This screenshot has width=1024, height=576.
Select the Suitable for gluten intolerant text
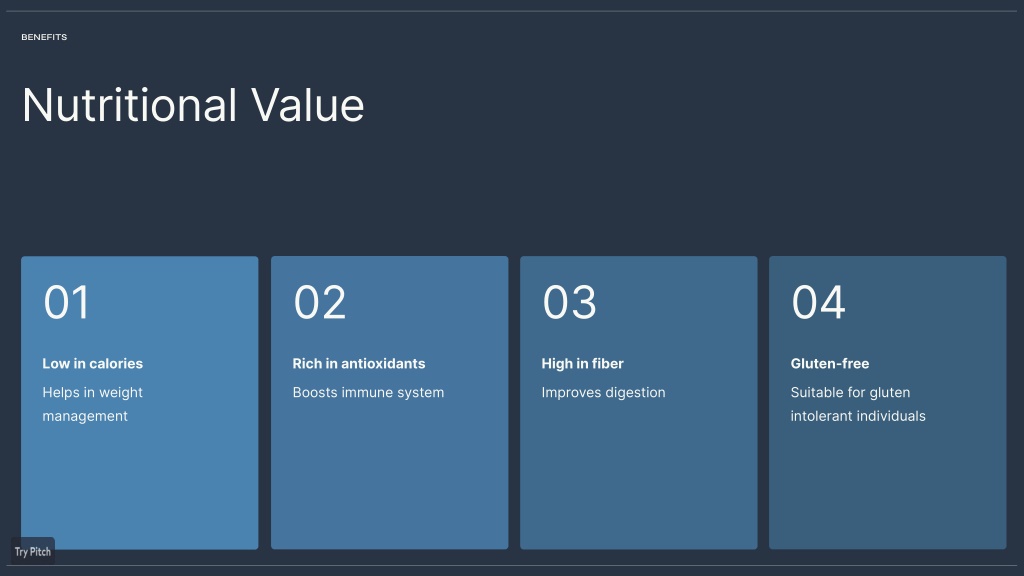point(858,404)
